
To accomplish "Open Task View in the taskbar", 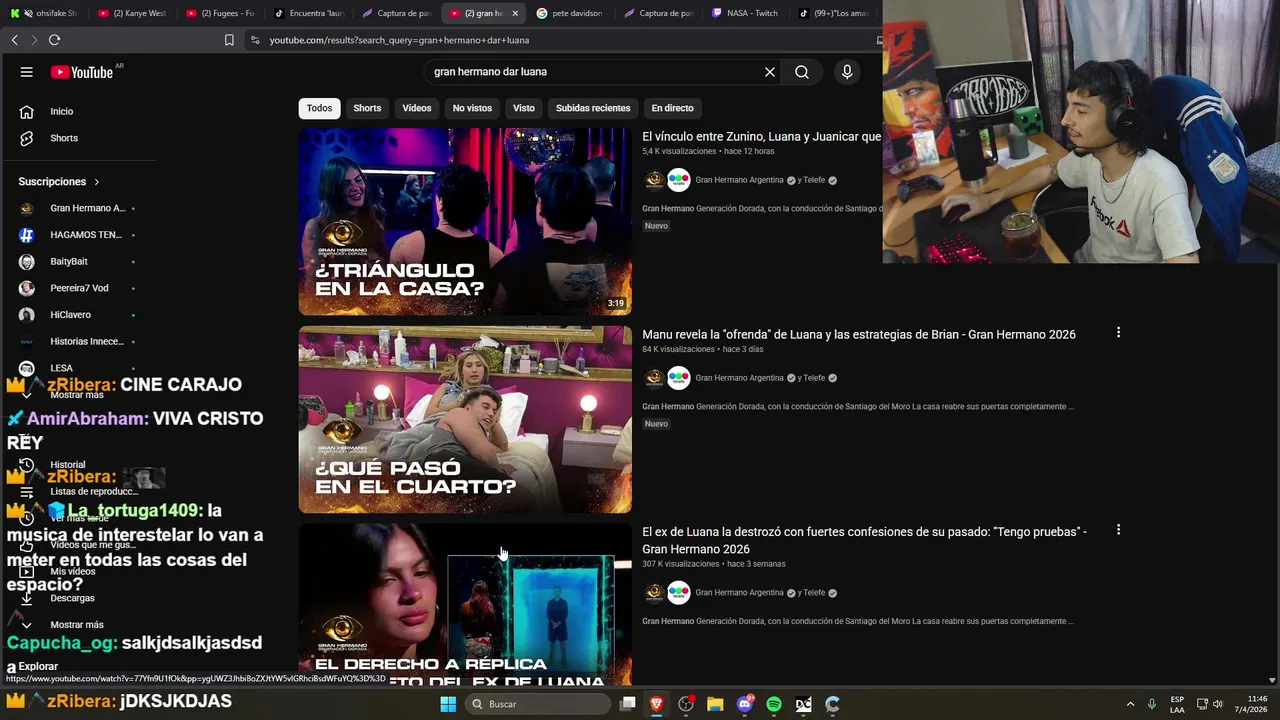I will tap(627, 704).
